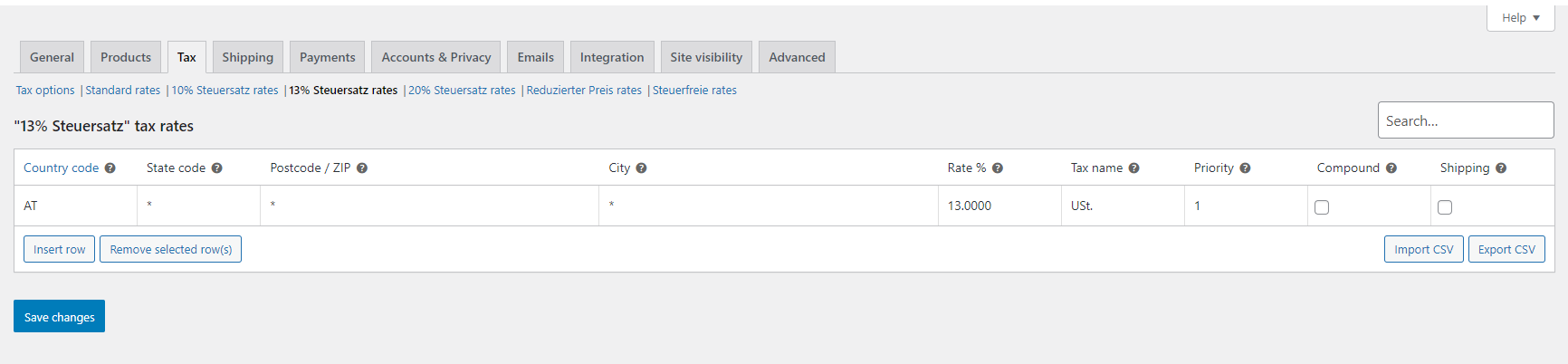Edit the 13.0000 rate field
The width and height of the screenshot is (1568, 364).
click(998, 206)
